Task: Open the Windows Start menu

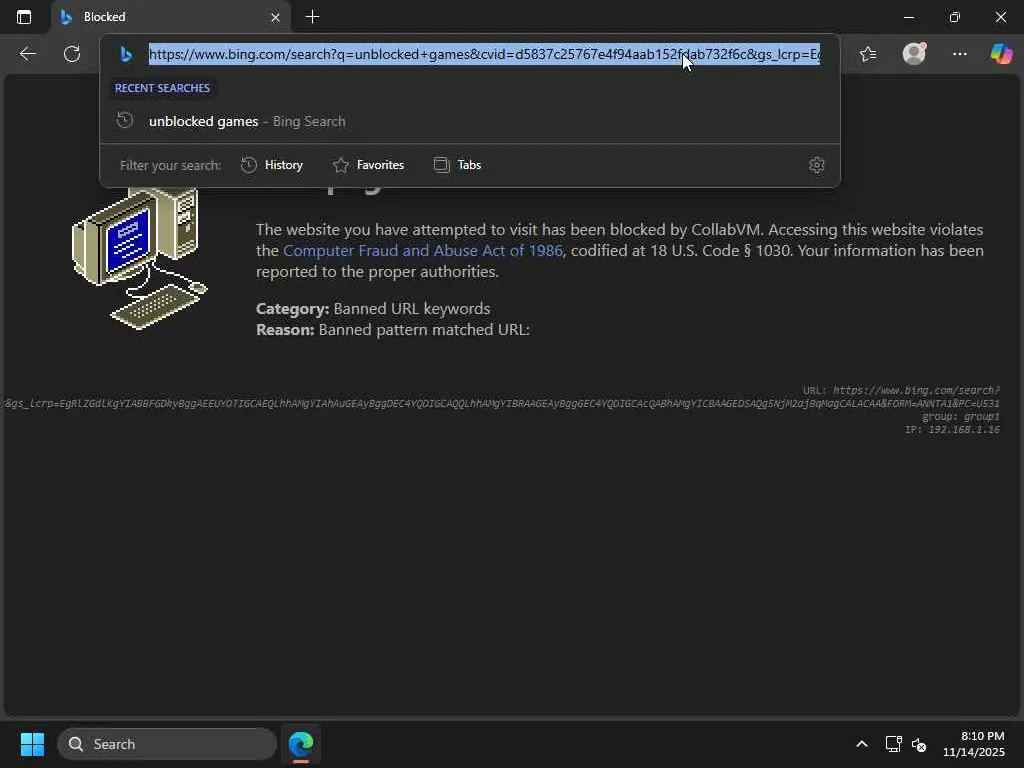Action: coord(32,744)
